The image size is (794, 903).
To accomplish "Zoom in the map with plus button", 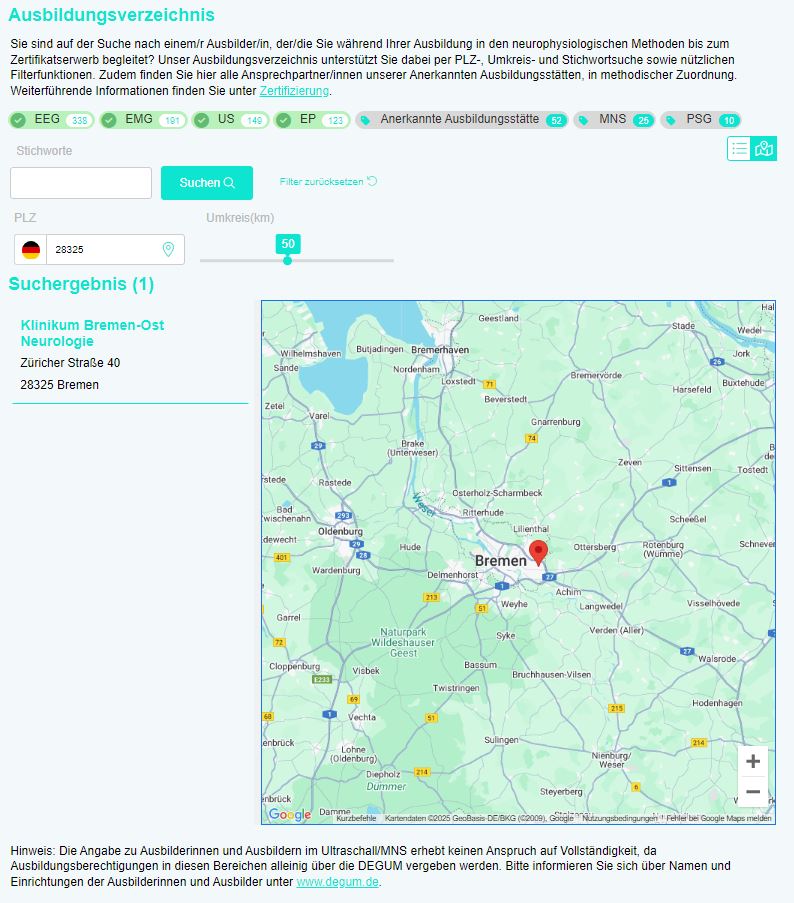I will coord(753,761).
